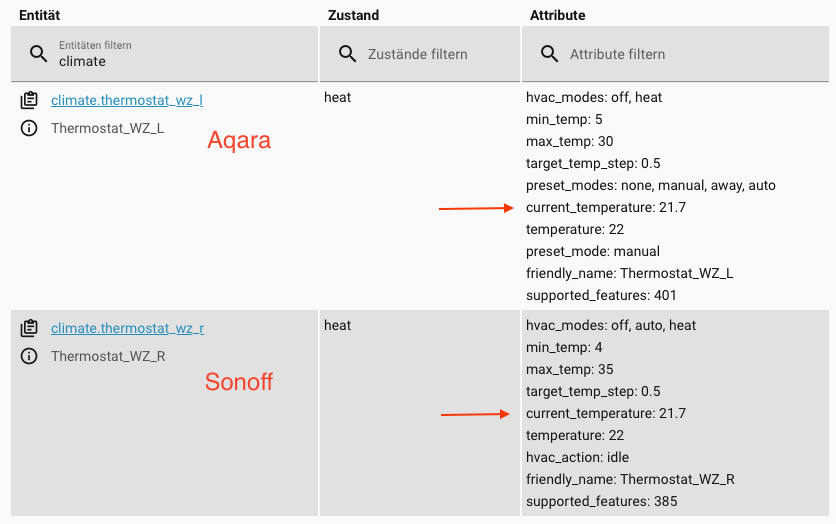Click the magnifier icon beside Zustände filtern

[348, 54]
